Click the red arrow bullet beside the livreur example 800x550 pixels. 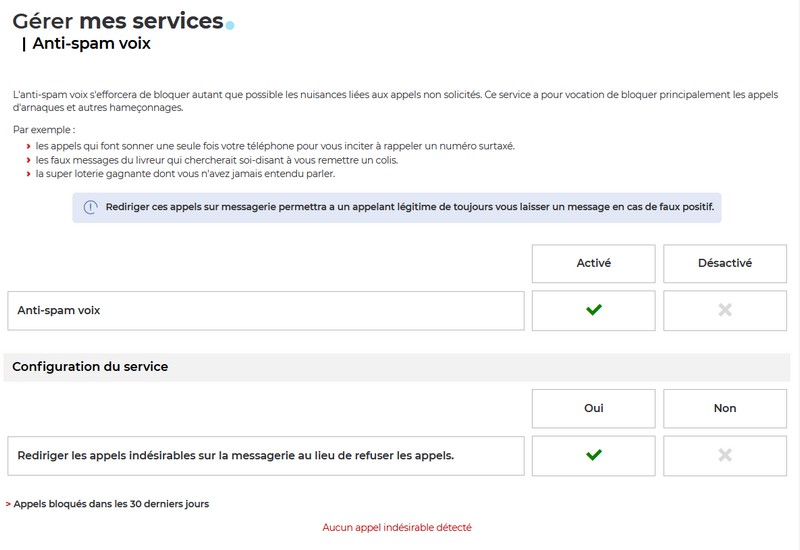(x=29, y=160)
